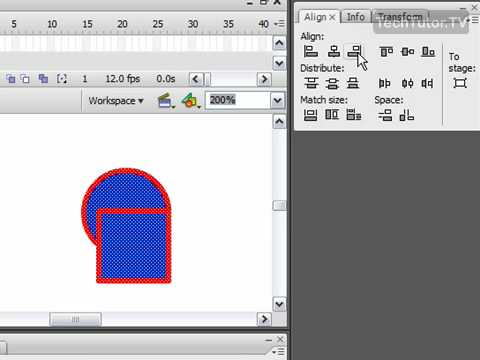Open the Edit Symbols picker

191,101
